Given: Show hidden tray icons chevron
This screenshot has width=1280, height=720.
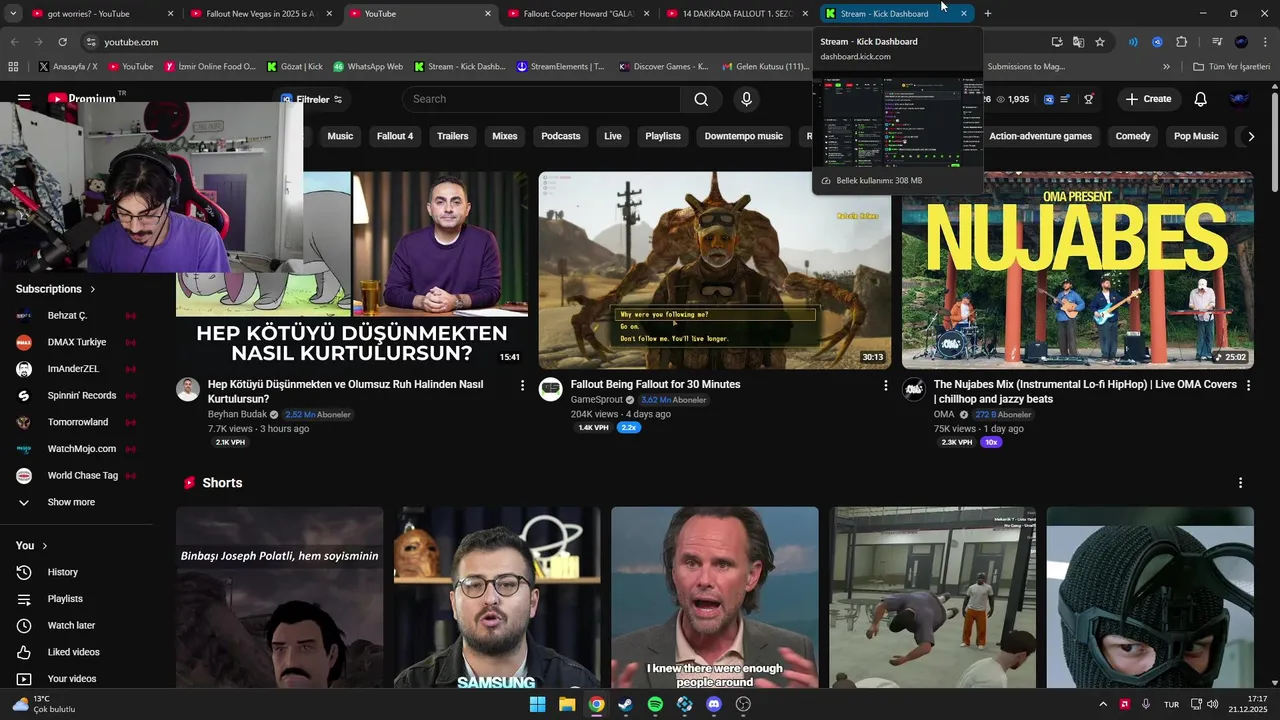Looking at the screenshot, I should coord(1103,704).
